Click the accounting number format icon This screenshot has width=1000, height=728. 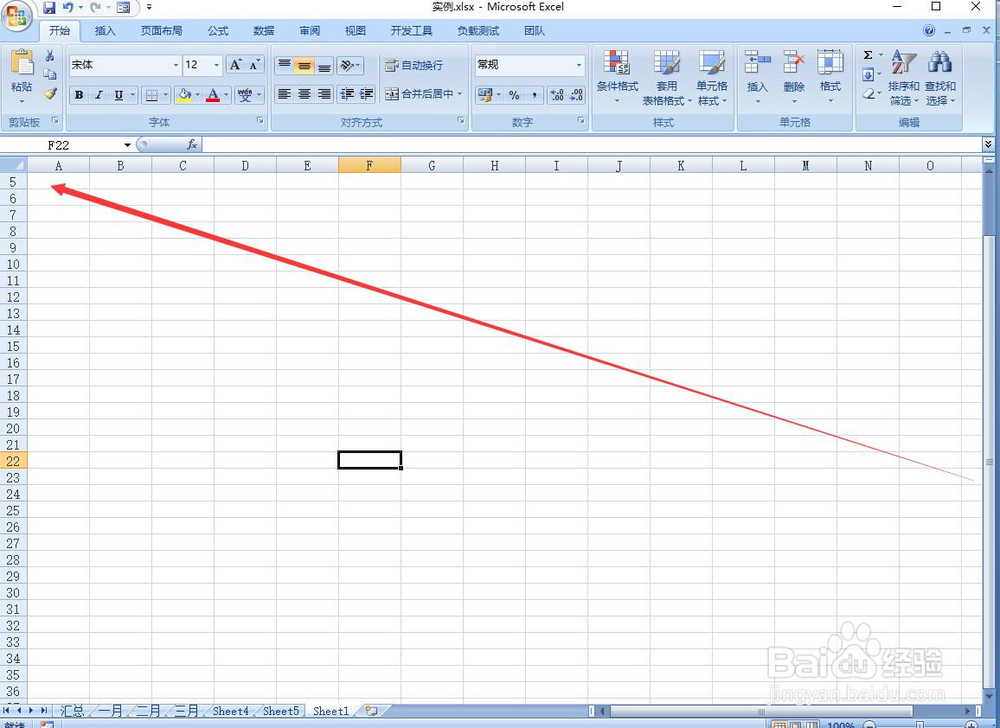click(x=485, y=95)
